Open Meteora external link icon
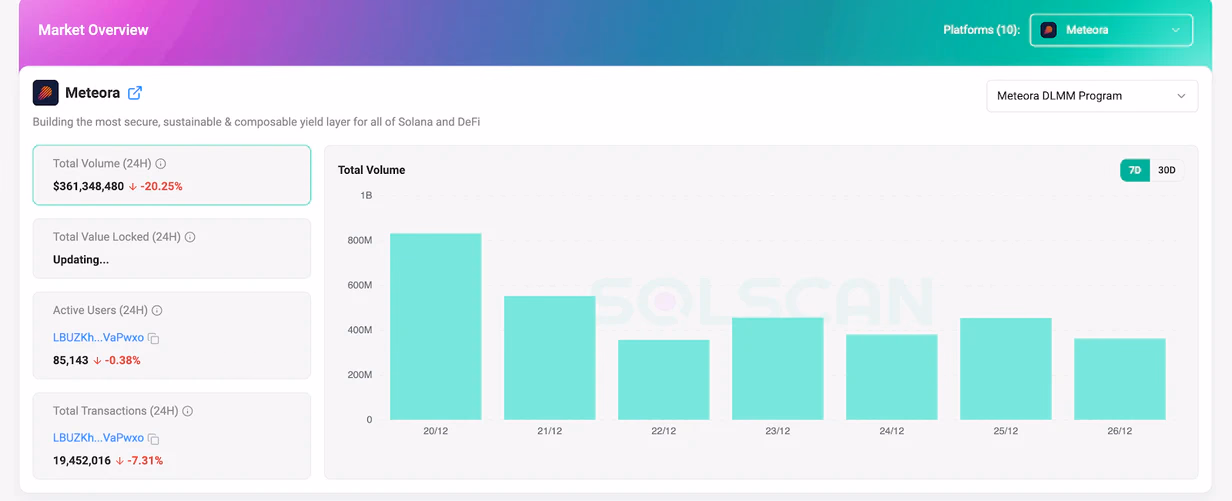This screenshot has height=501, width=1232. (135, 93)
